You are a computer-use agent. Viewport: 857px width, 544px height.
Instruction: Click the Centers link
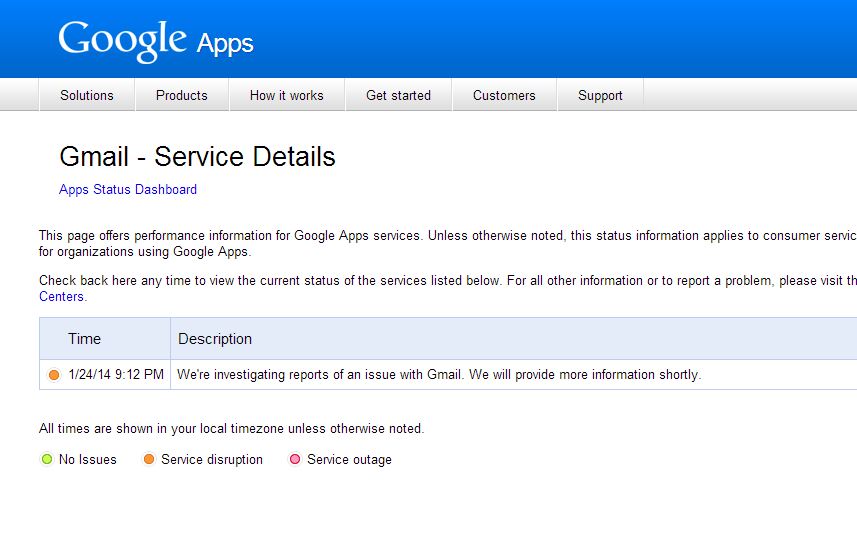coord(61,296)
